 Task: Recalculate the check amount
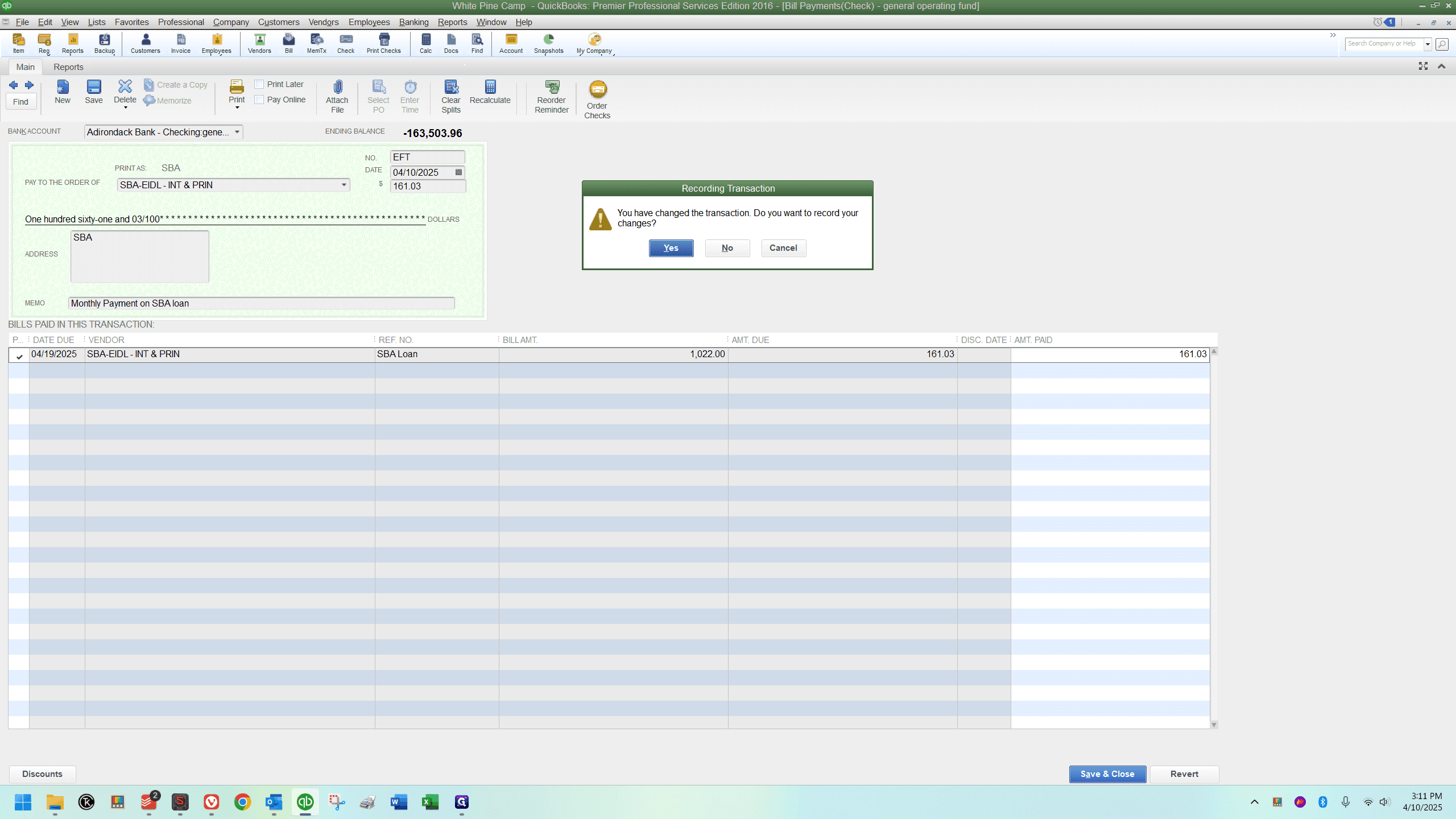(x=490, y=92)
